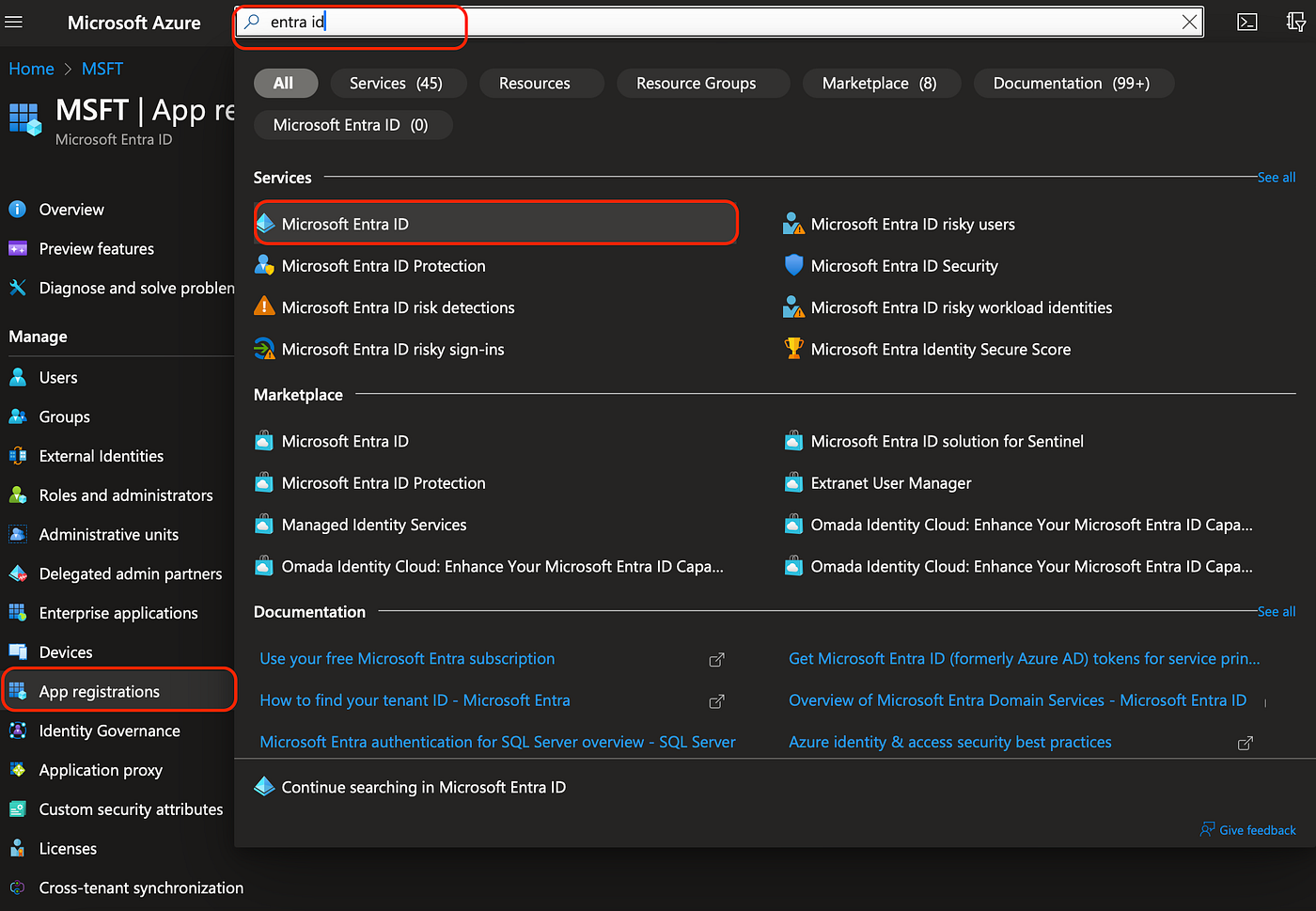The height and width of the screenshot is (911, 1316).
Task: Click the Roles and administrators icon
Action: point(17,495)
